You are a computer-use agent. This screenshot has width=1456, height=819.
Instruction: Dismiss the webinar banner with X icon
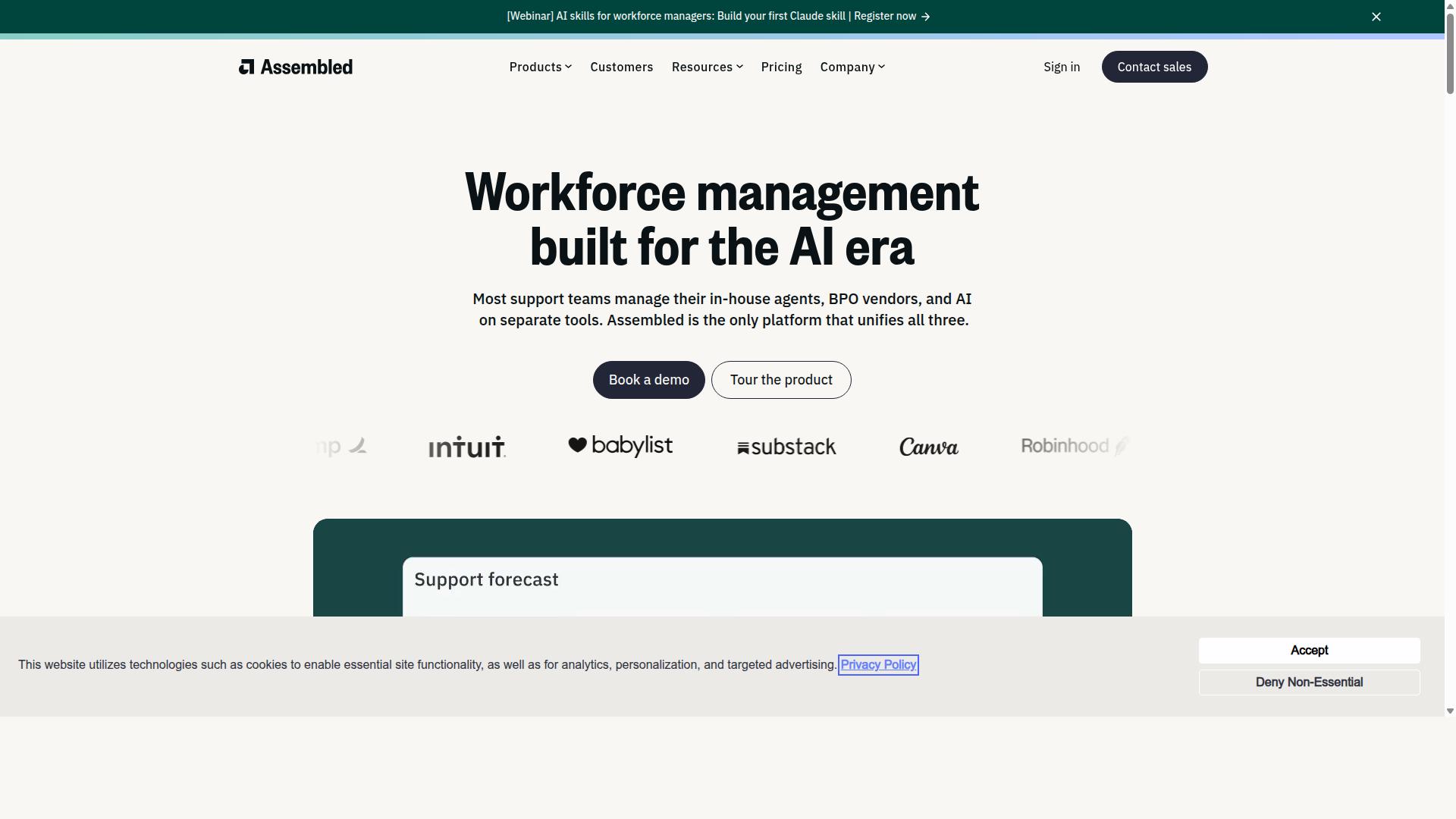(1376, 17)
